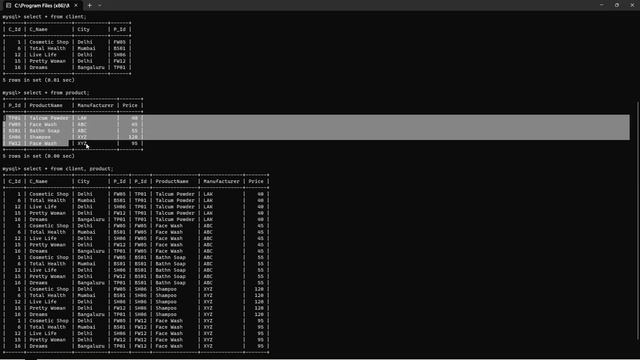Open the new-tab profile dropdown arrow
The height and width of the screenshot is (360, 640).
click(100, 5)
